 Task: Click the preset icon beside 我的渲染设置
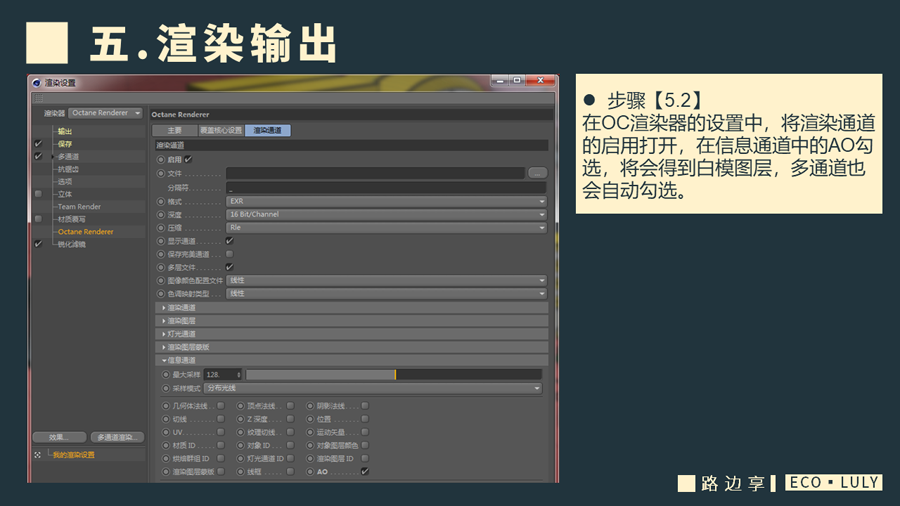click(x=37, y=455)
